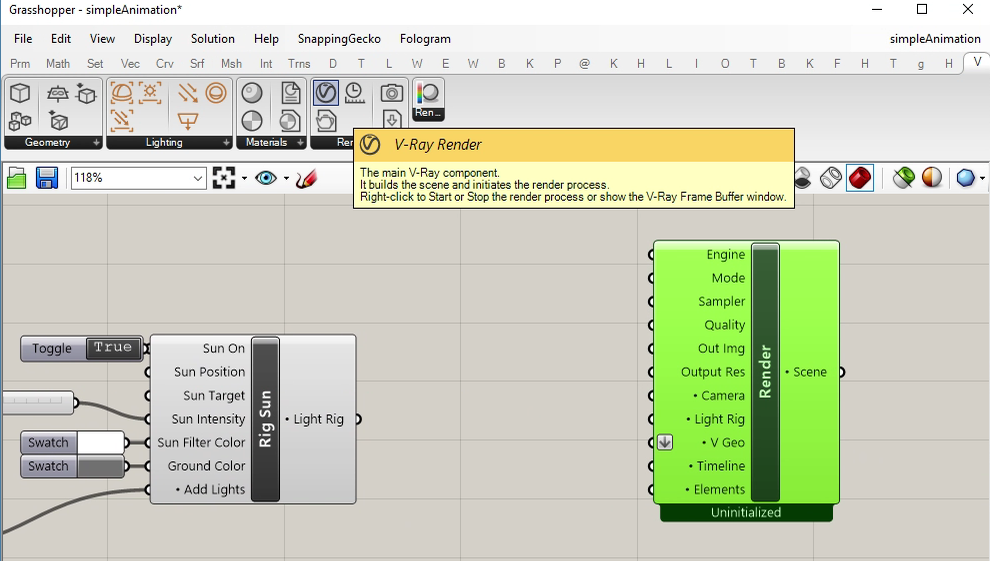This screenshot has height=561, width=990.
Task: Select the teapot render component icon
Action: pyautogui.click(x=326, y=121)
